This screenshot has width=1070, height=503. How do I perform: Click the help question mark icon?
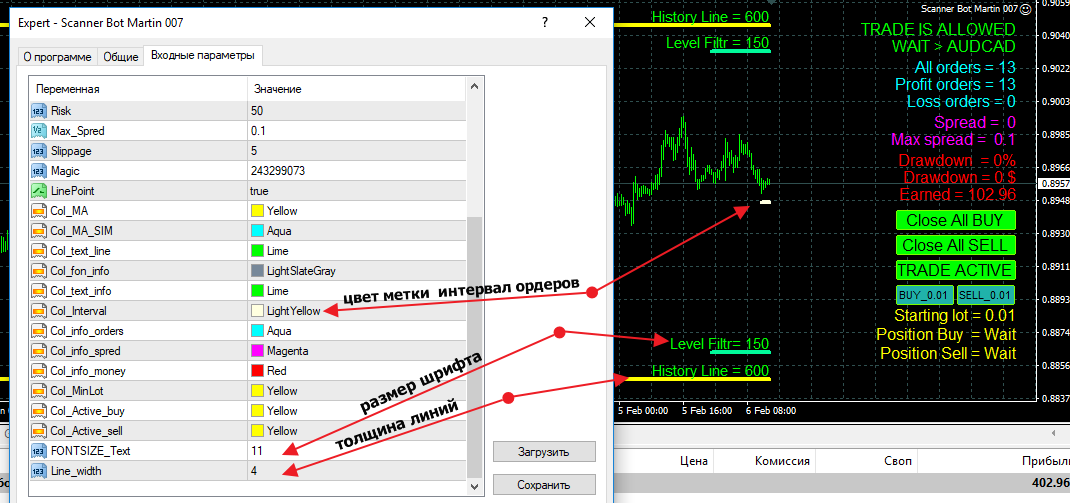(x=545, y=23)
